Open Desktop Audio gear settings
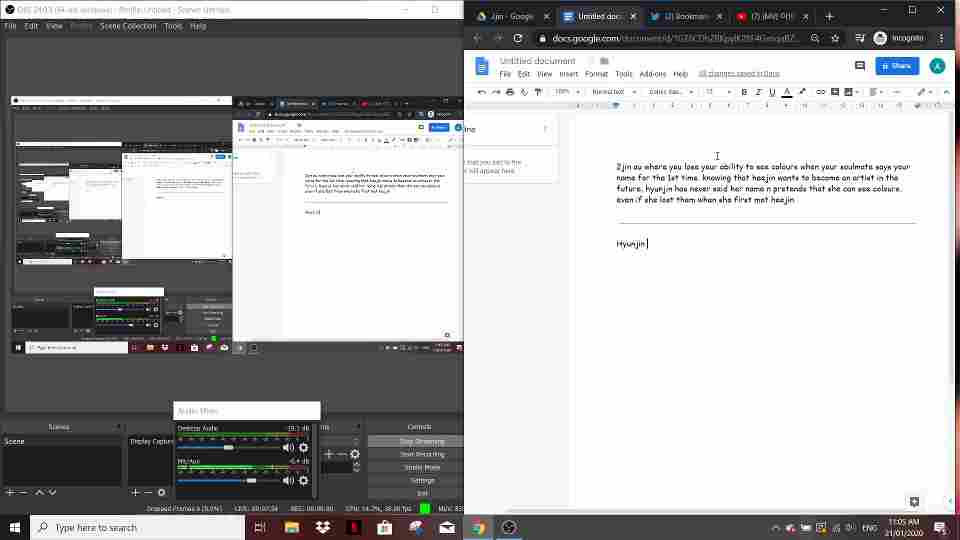 [x=303, y=447]
